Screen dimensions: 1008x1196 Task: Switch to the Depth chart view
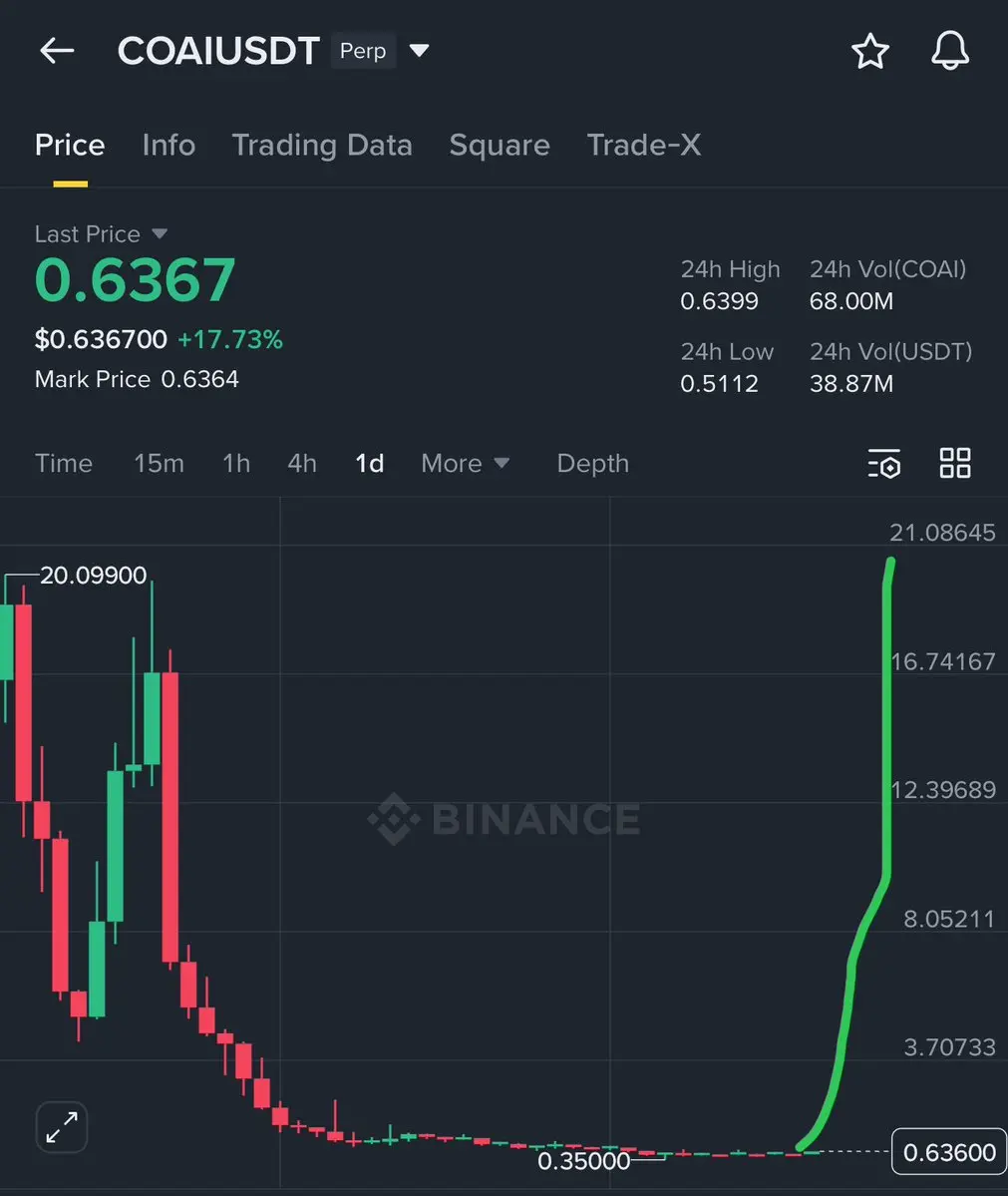(x=593, y=463)
